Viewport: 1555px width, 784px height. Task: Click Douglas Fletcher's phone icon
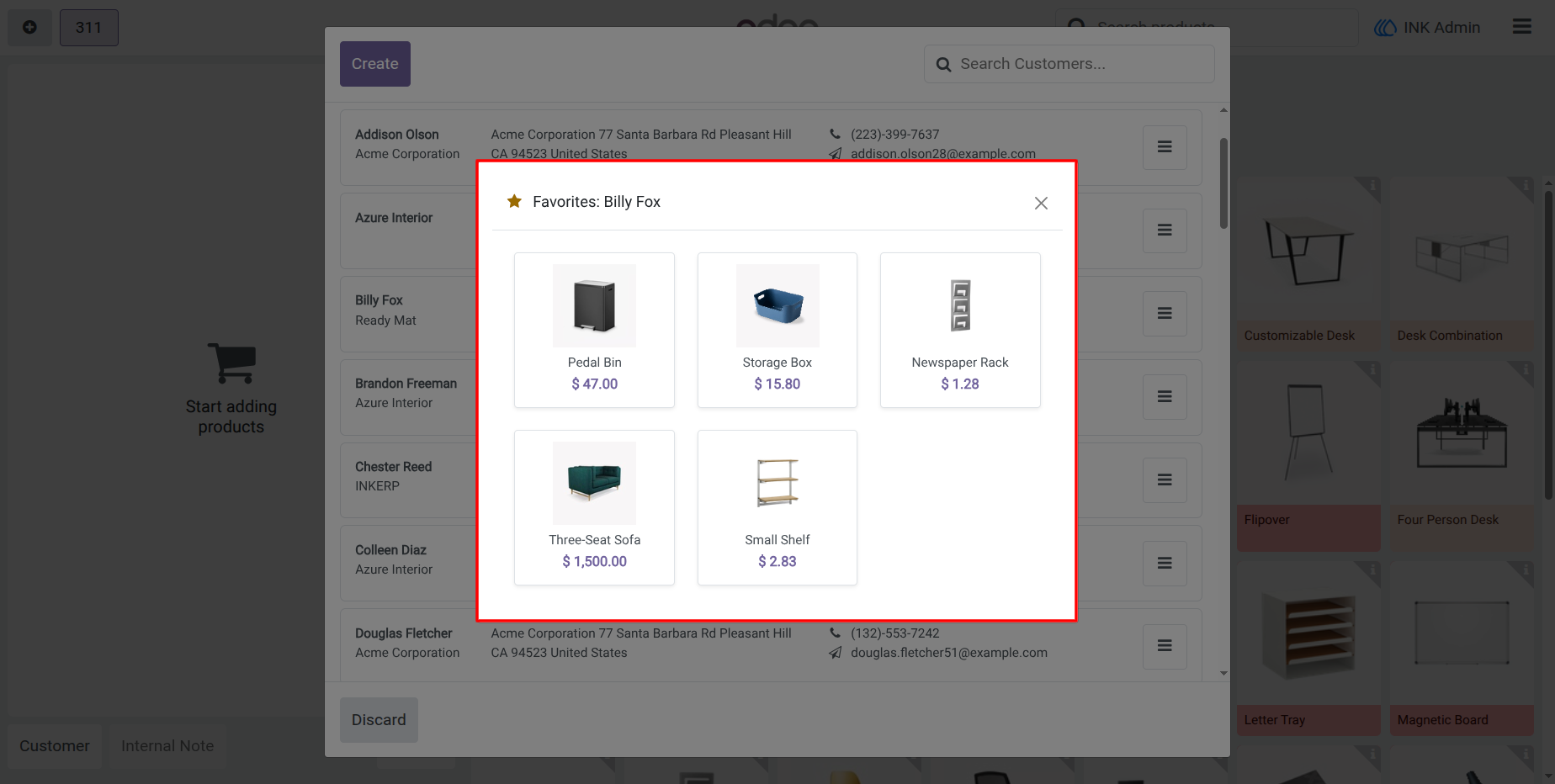(835, 633)
